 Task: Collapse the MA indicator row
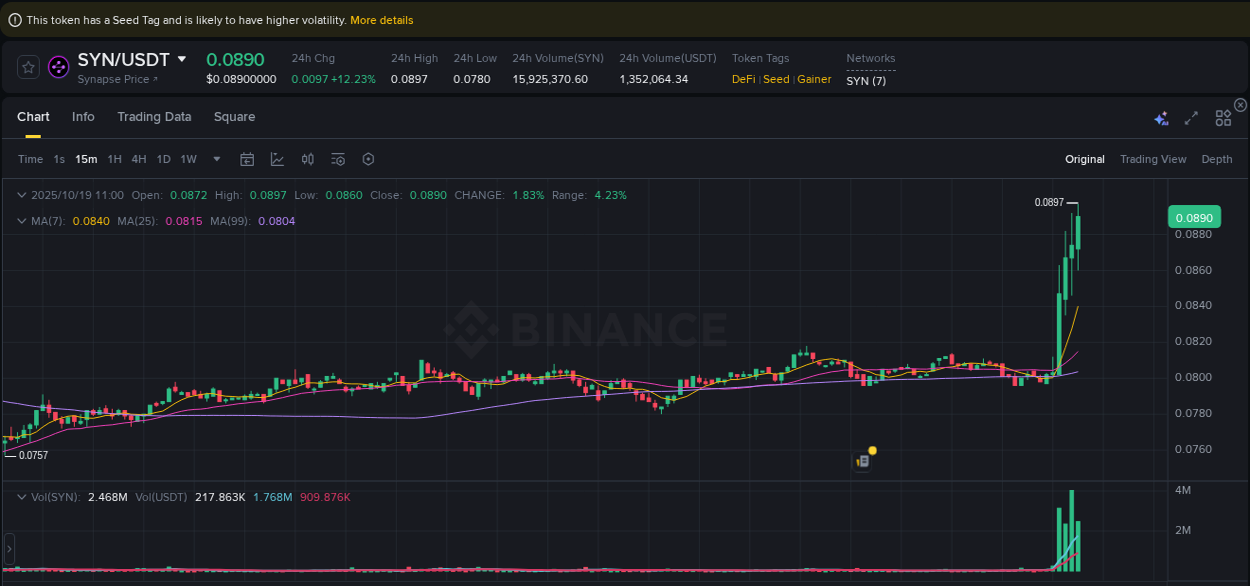(x=21, y=221)
